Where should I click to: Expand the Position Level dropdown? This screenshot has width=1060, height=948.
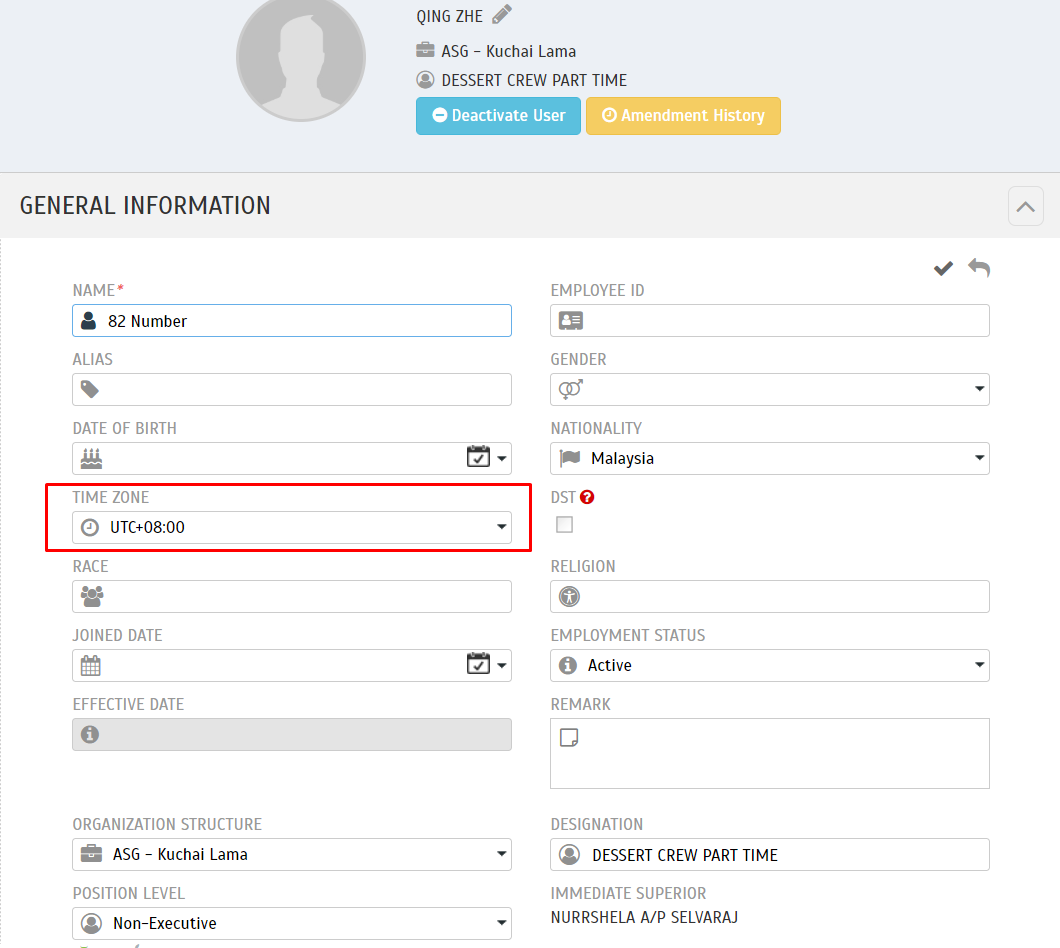pos(502,923)
